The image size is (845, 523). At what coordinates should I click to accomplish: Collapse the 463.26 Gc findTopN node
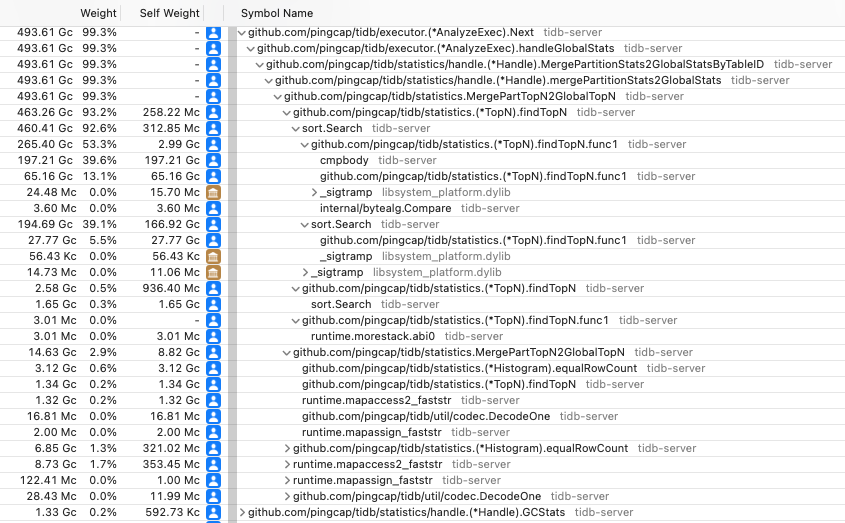click(x=287, y=113)
